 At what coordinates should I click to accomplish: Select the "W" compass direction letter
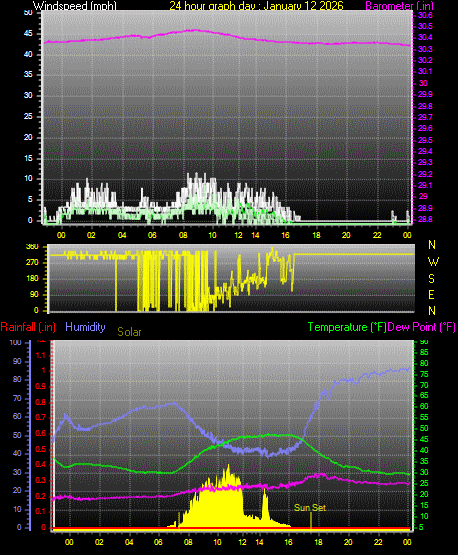pos(433,262)
